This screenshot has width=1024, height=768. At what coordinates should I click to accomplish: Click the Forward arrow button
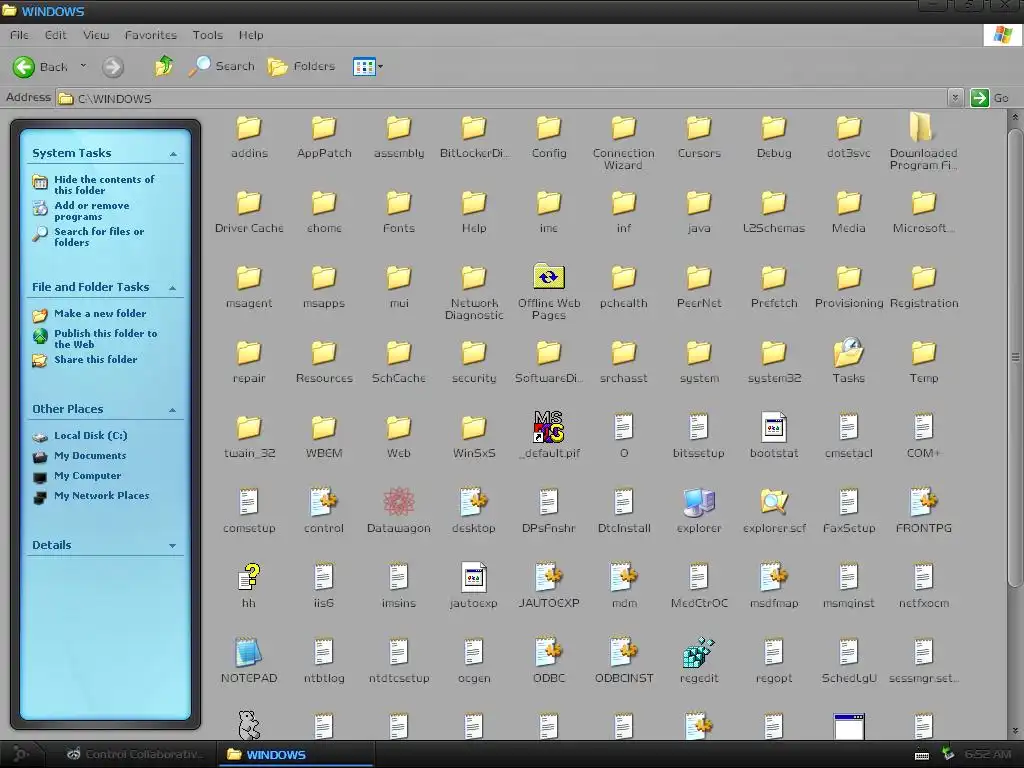pyautogui.click(x=112, y=67)
